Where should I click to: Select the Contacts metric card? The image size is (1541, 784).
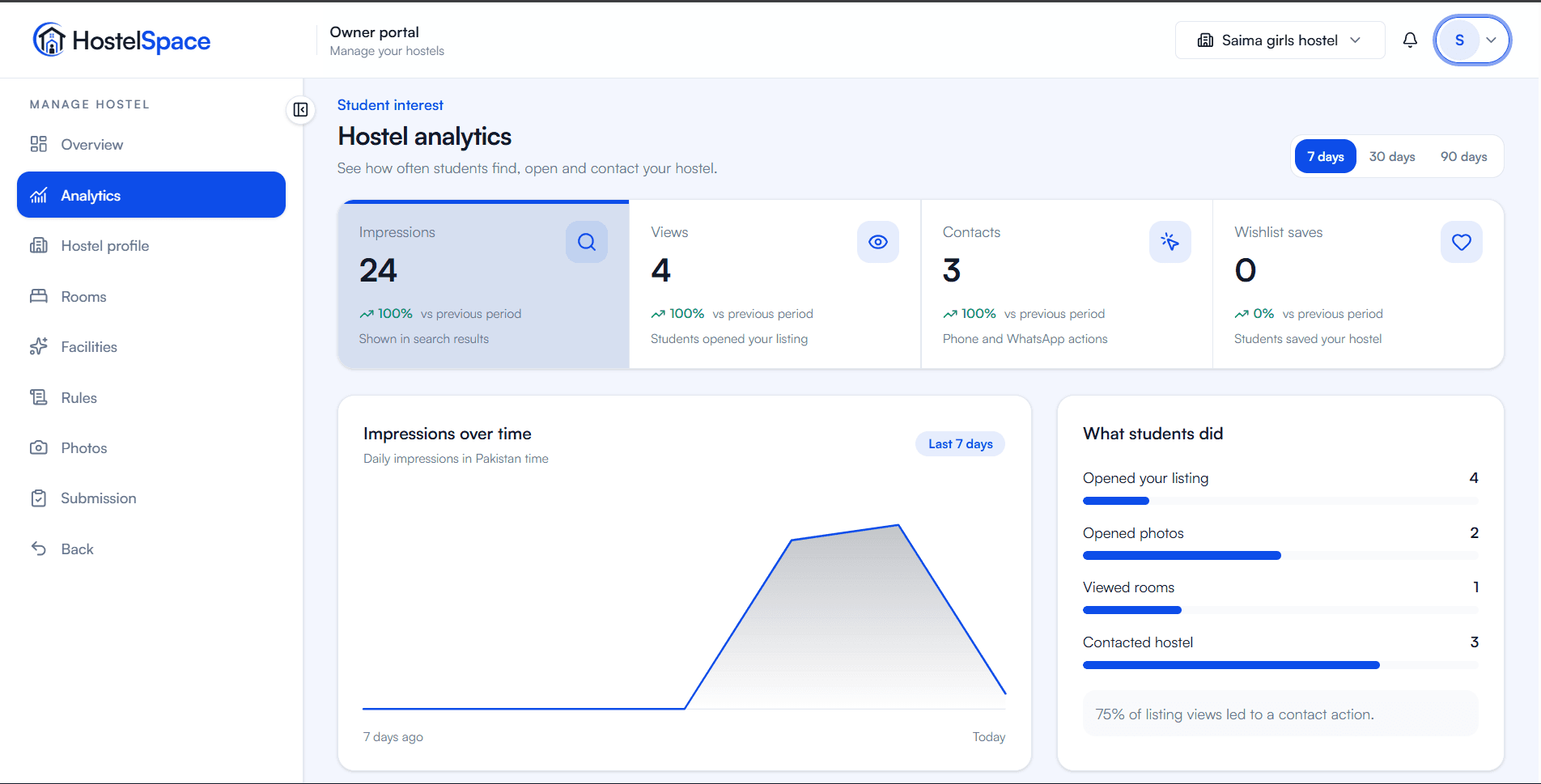(x=1067, y=284)
